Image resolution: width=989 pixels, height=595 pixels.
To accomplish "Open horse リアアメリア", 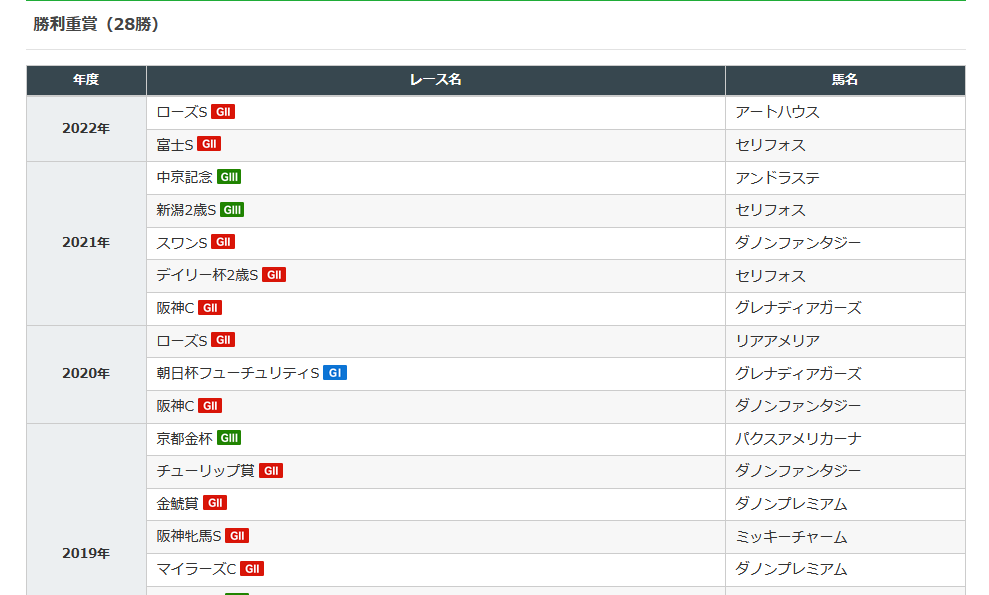I will (x=777, y=341).
